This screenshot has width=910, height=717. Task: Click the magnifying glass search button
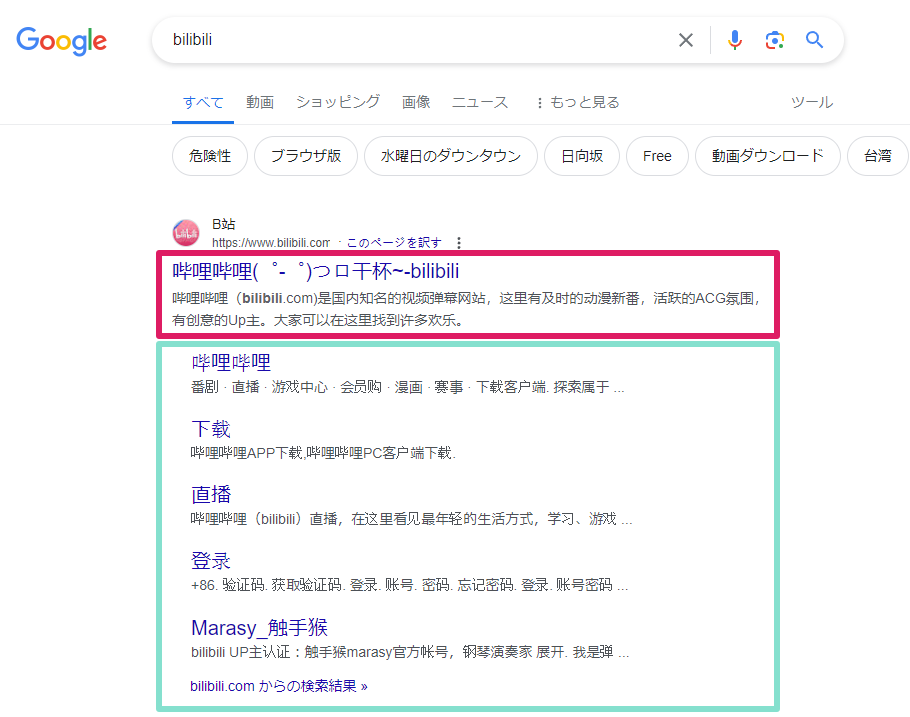tap(815, 40)
